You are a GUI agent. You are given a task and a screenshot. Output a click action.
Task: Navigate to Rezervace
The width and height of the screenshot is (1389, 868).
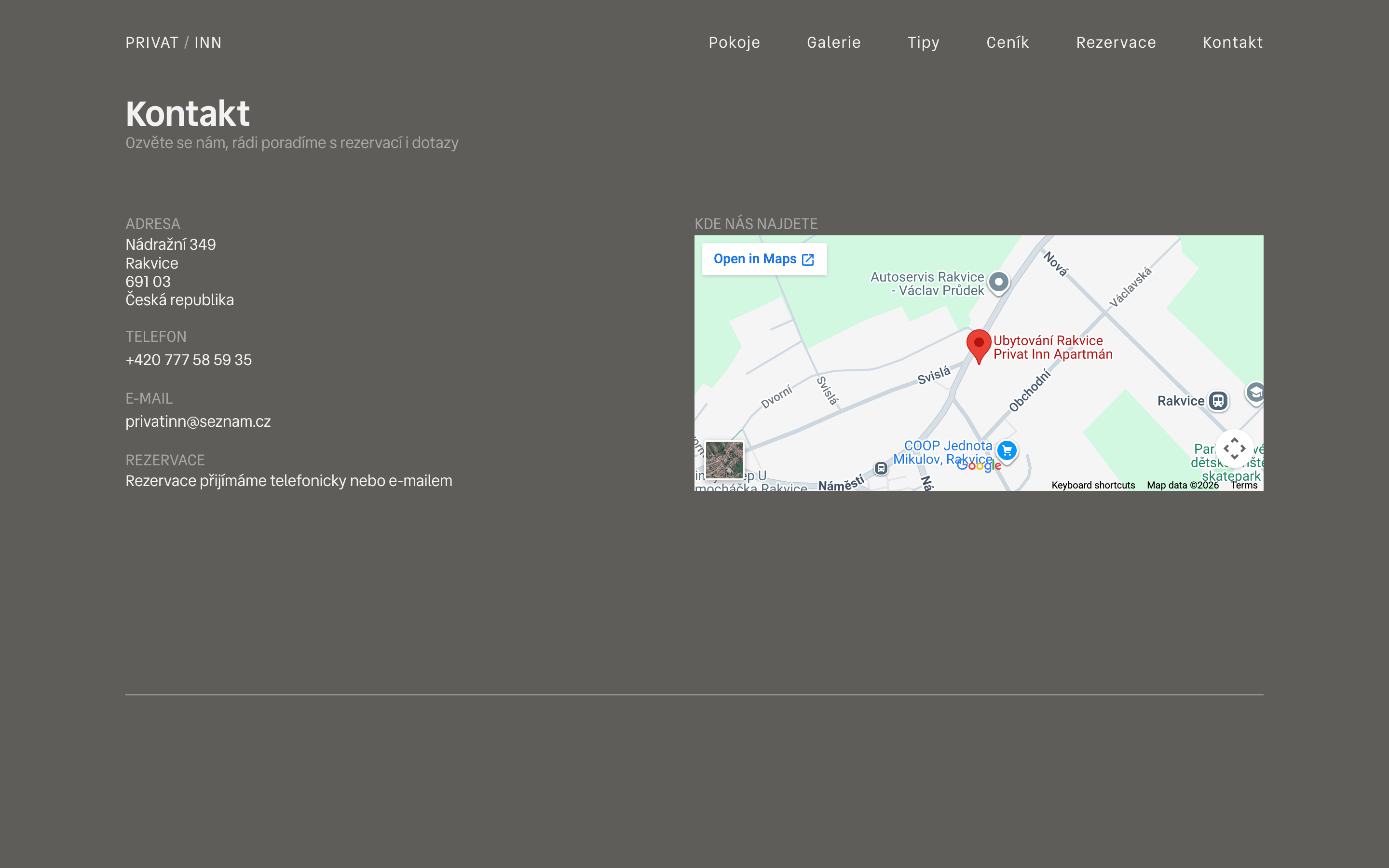(x=1116, y=42)
